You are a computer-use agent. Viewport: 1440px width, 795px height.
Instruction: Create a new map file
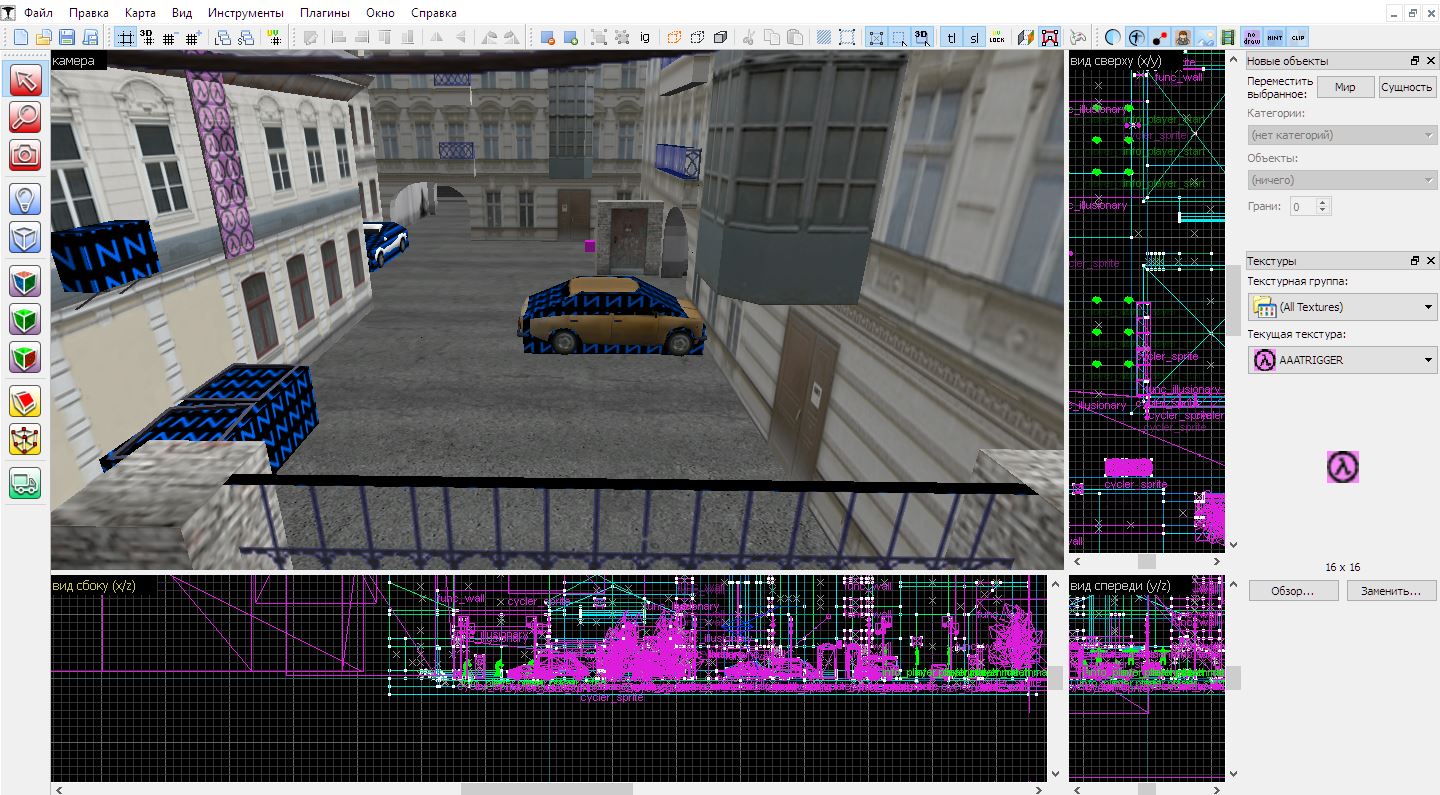[21, 37]
